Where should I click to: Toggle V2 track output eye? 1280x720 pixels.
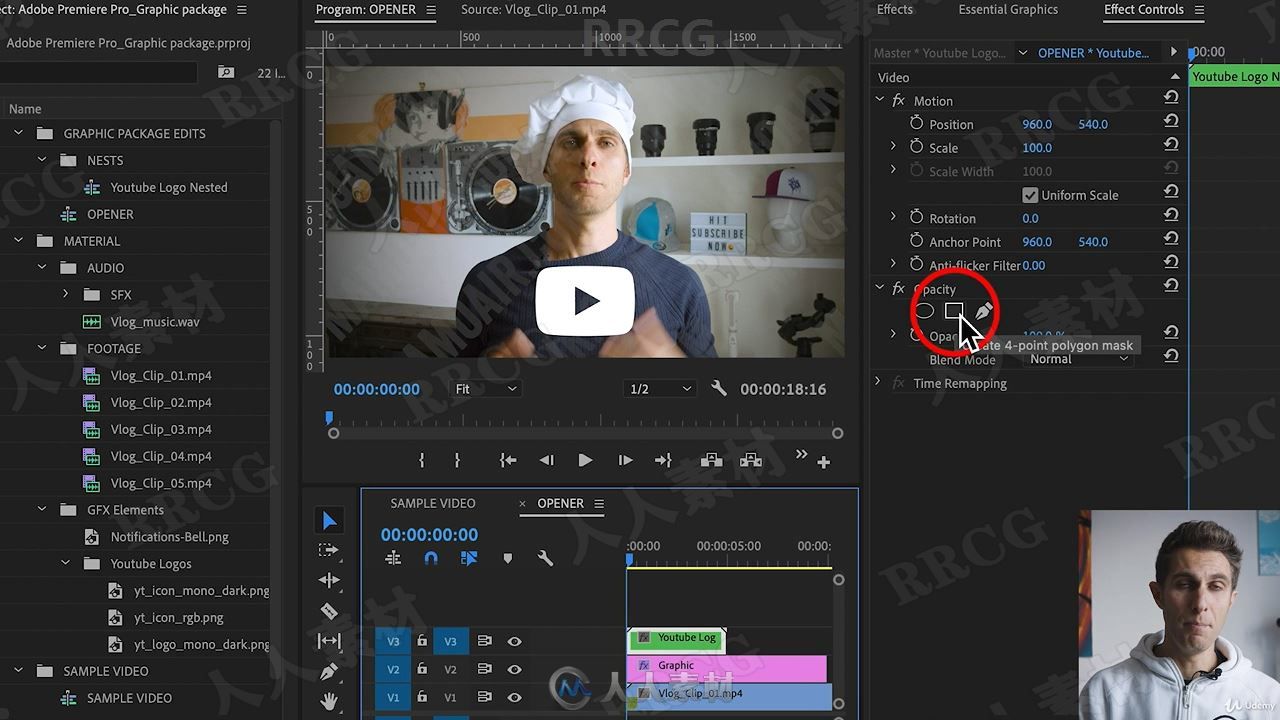point(514,669)
